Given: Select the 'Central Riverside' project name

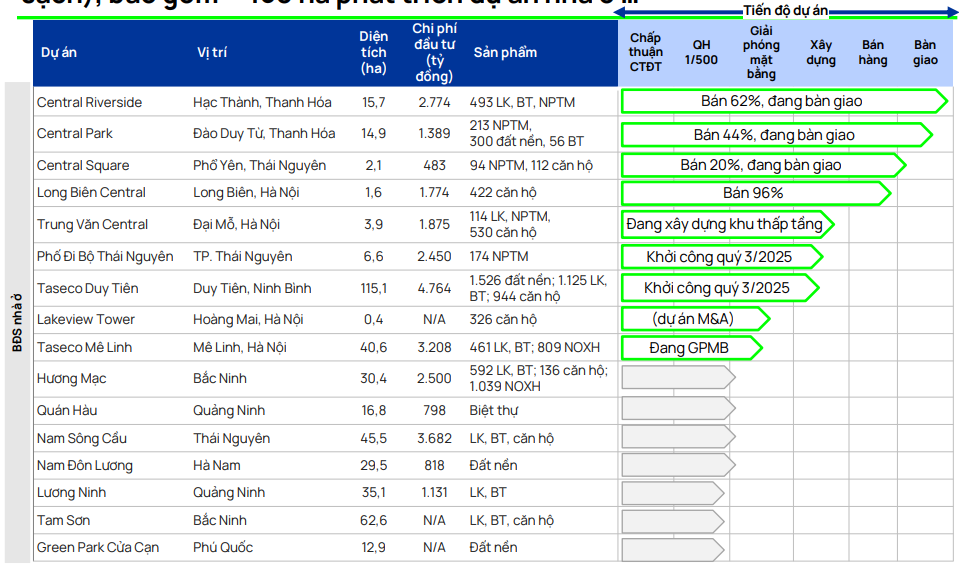Looking at the screenshot, I should click(x=89, y=102).
